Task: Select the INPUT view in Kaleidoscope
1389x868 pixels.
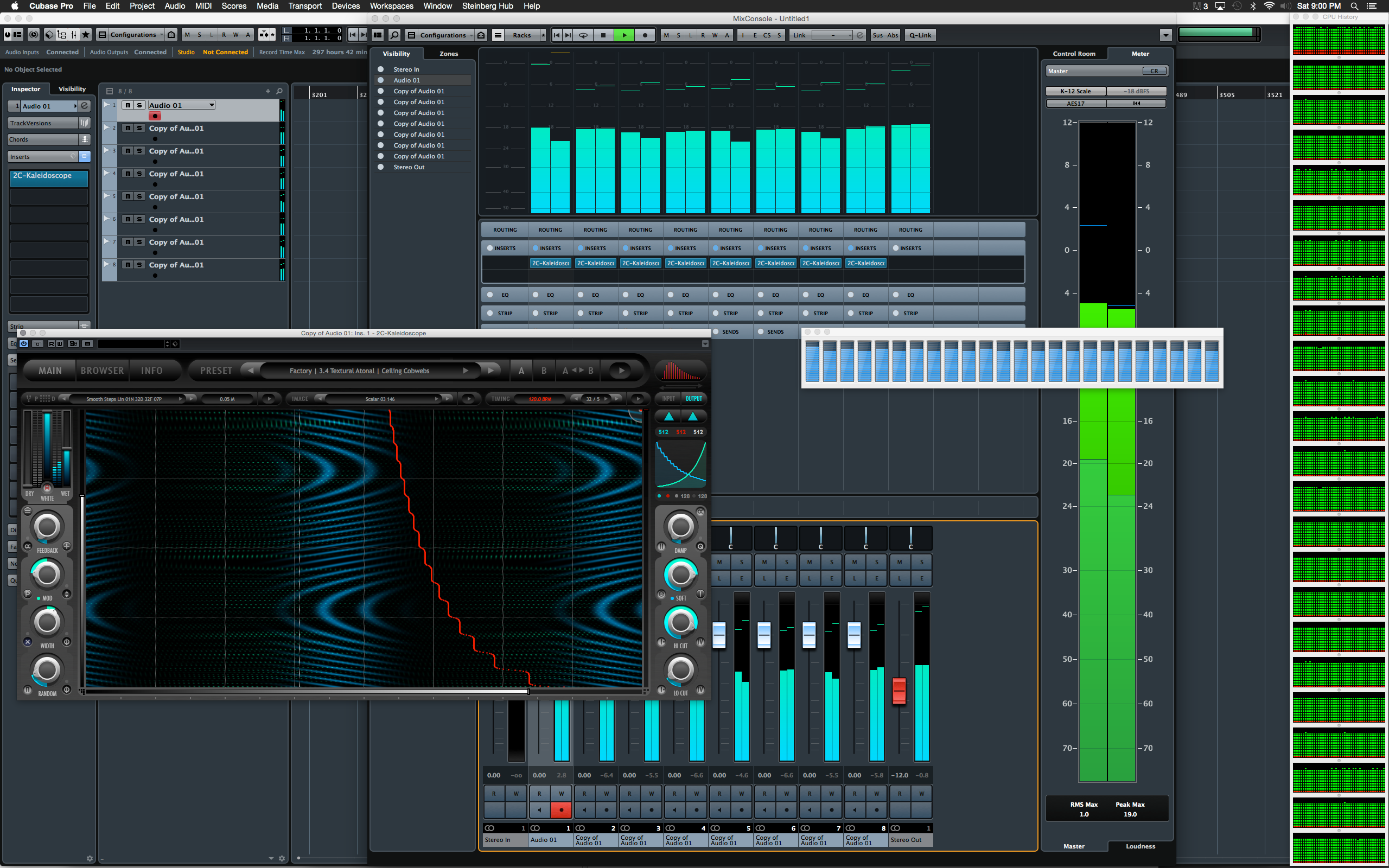Action: pyautogui.click(x=668, y=398)
